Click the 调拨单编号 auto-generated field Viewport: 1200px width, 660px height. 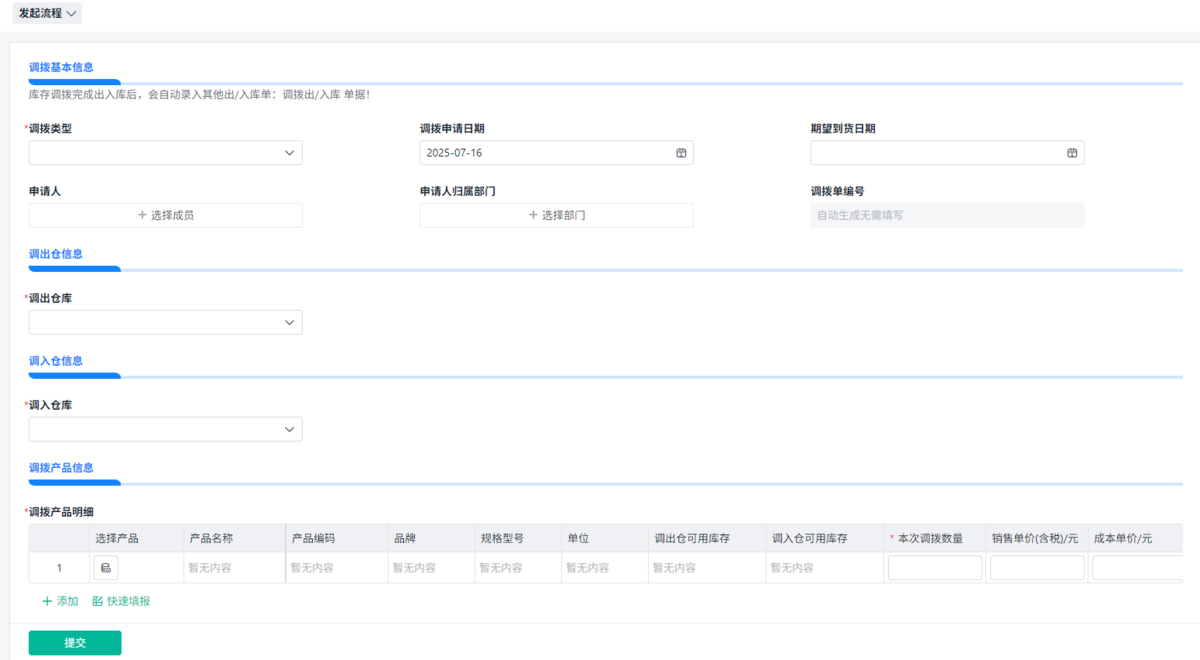pyautogui.click(x=947, y=215)
